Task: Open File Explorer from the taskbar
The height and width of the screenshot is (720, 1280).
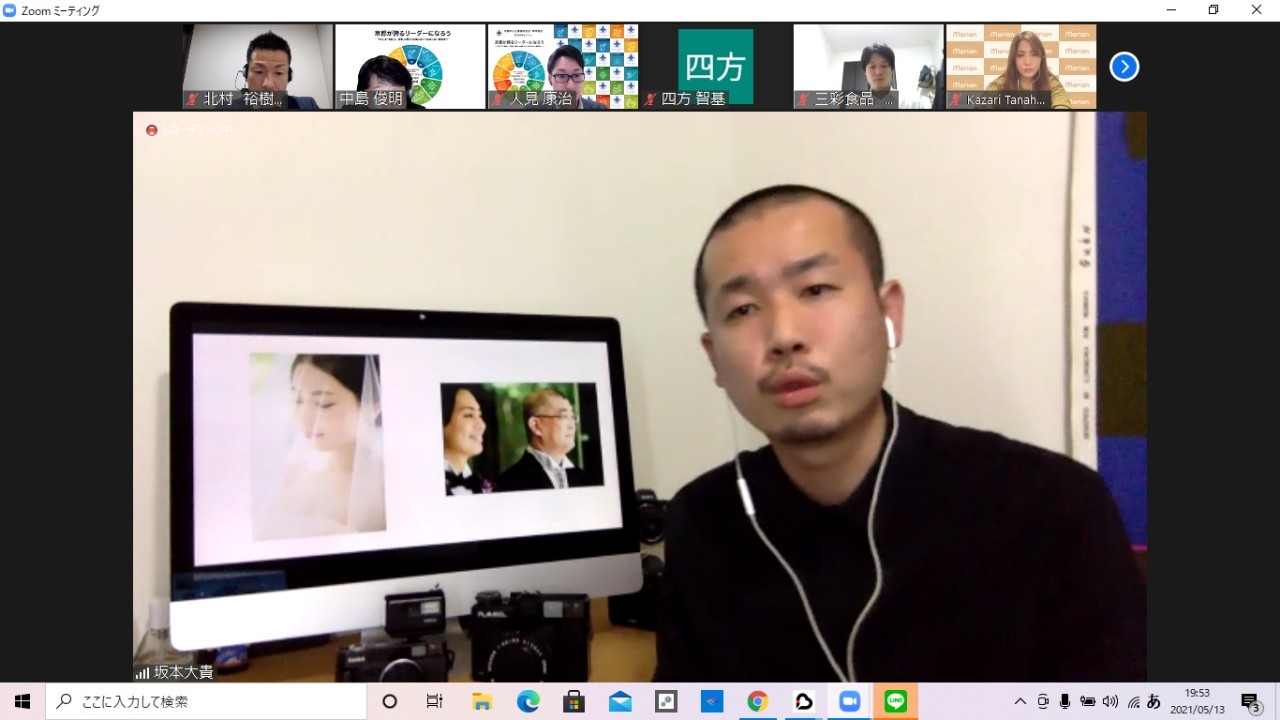Action: [482, 701]
